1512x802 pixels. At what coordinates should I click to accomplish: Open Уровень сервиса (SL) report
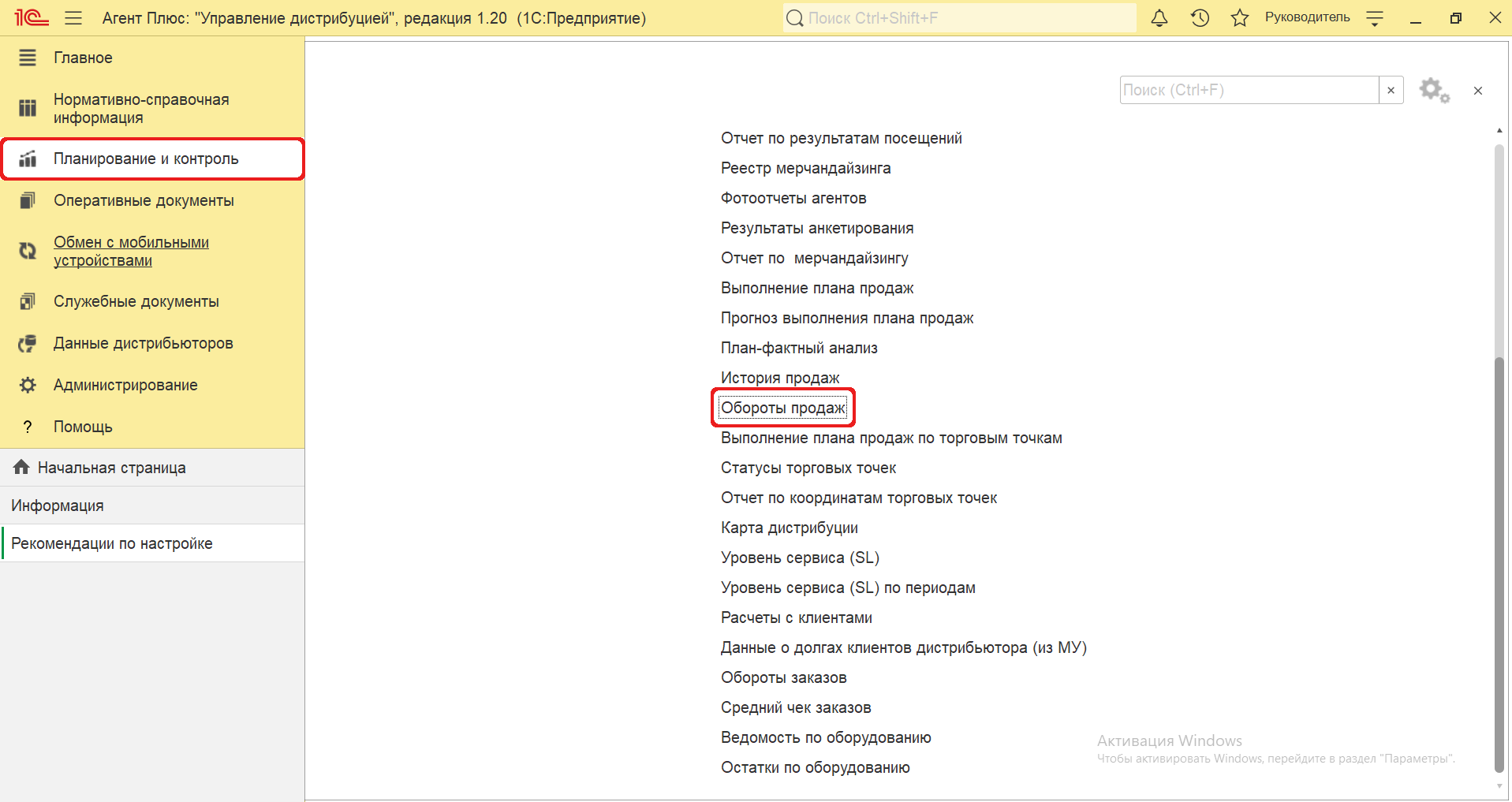(800, 558)
